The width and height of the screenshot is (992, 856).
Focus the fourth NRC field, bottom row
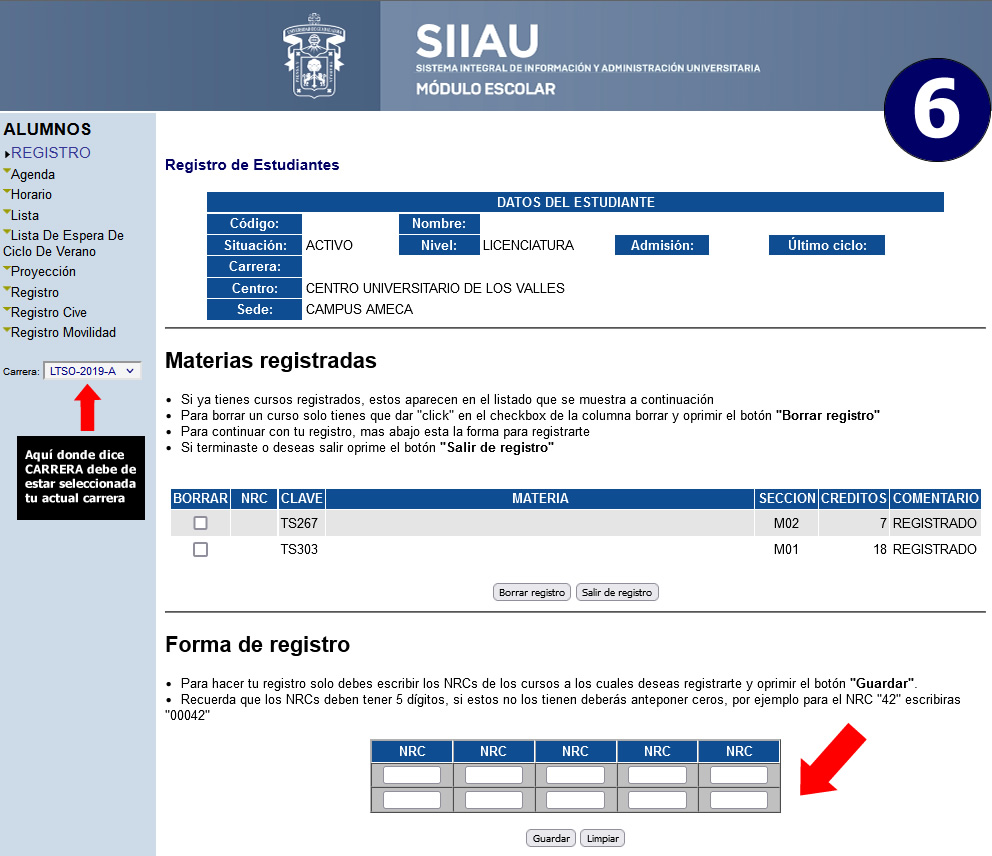657,800
